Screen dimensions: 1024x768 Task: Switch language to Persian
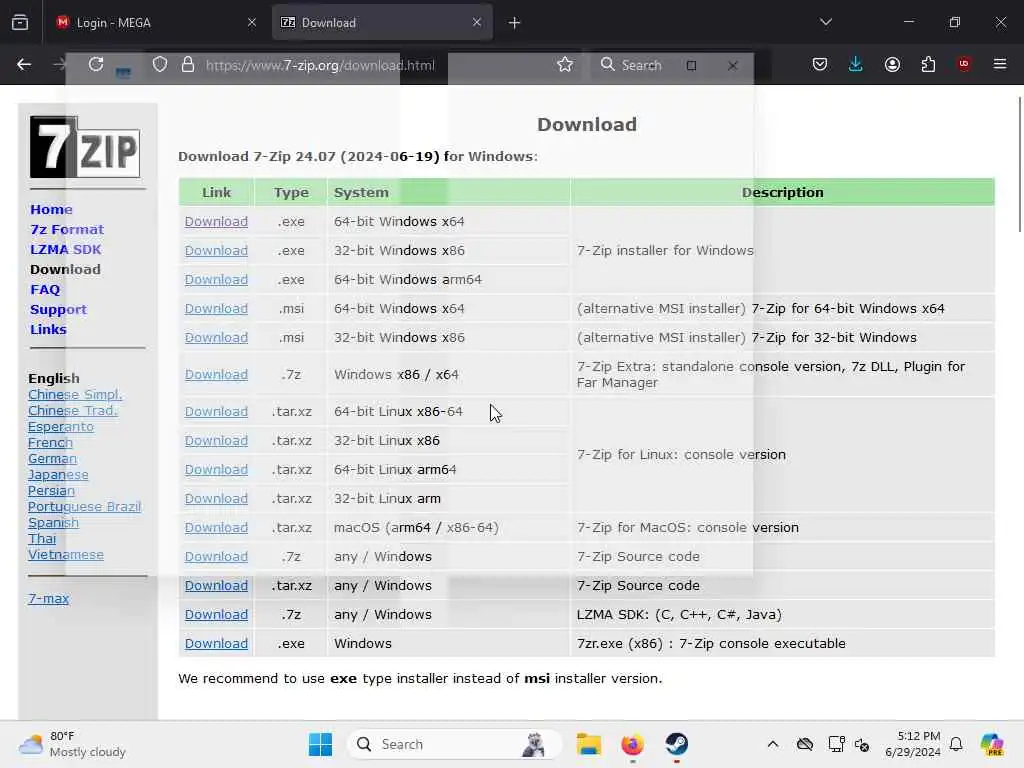(51, 490)
